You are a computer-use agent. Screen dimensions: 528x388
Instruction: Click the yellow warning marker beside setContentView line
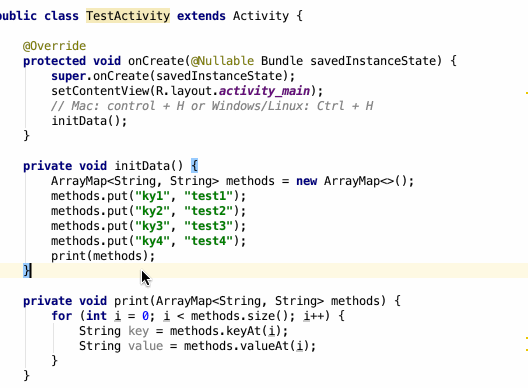pyautogui.click(x=526, y=92)
